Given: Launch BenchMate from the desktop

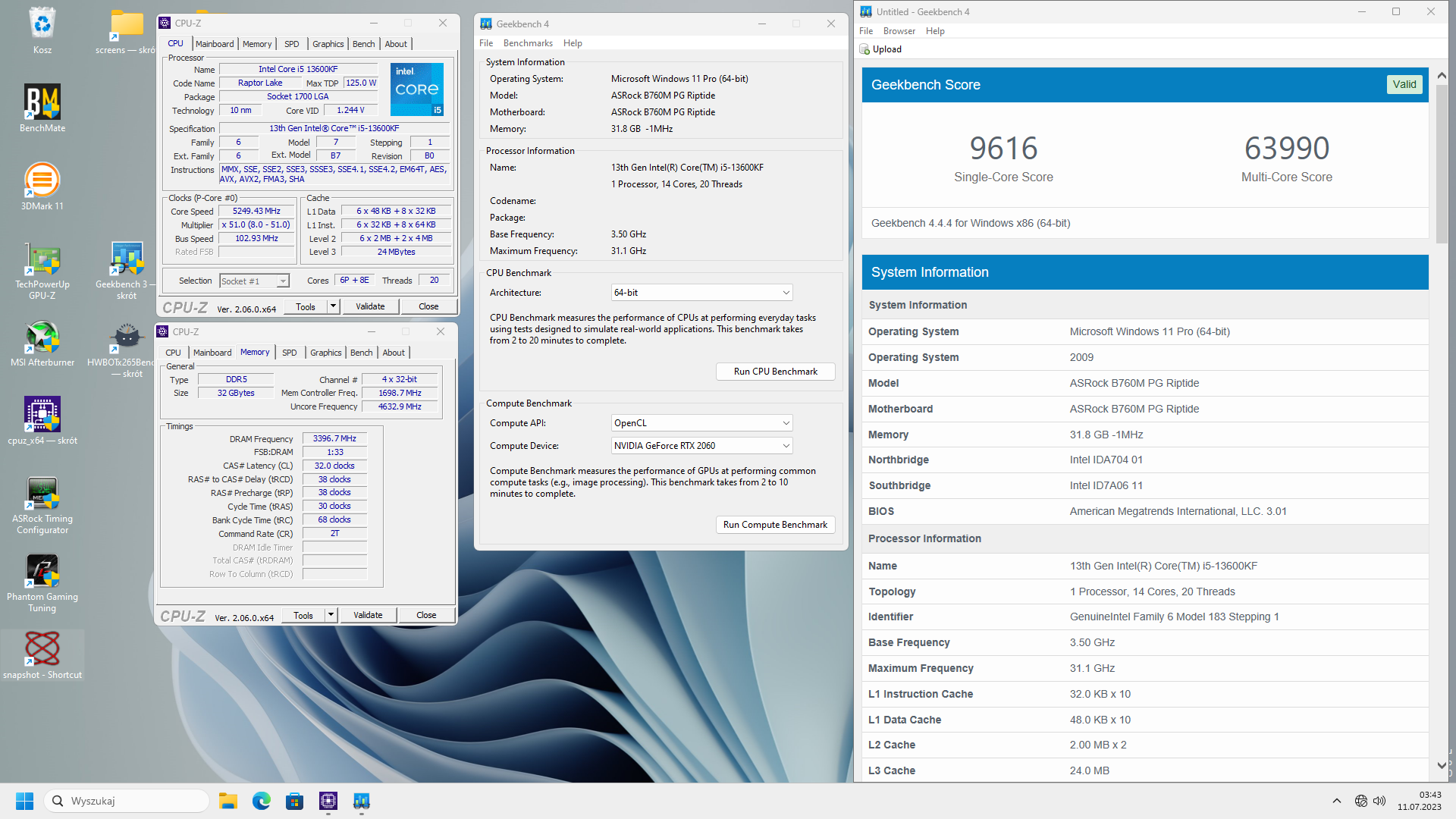Looking at the screenshot, I should (x=42, y=108).
